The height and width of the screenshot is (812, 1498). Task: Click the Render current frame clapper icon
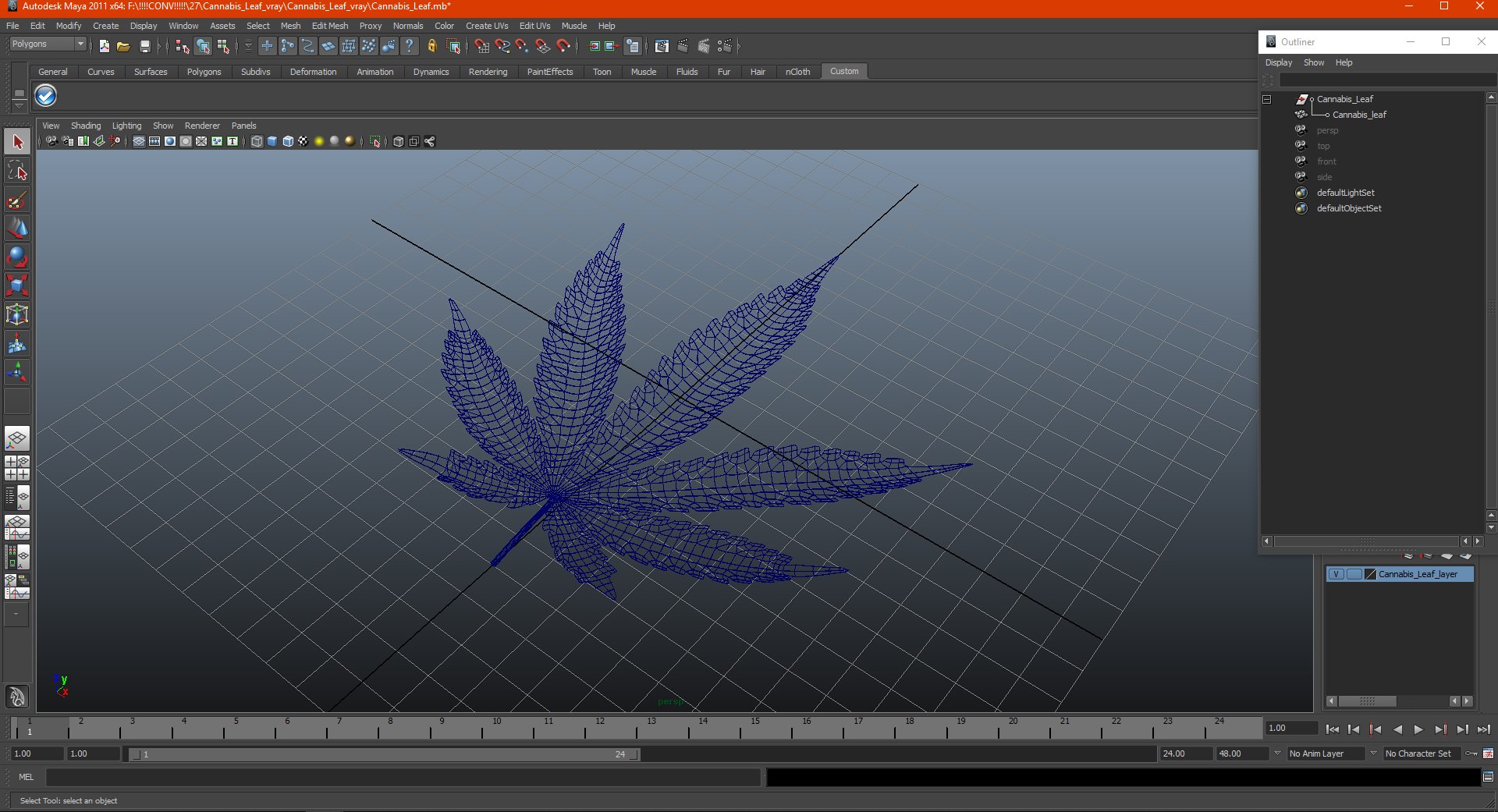point(683,46)
